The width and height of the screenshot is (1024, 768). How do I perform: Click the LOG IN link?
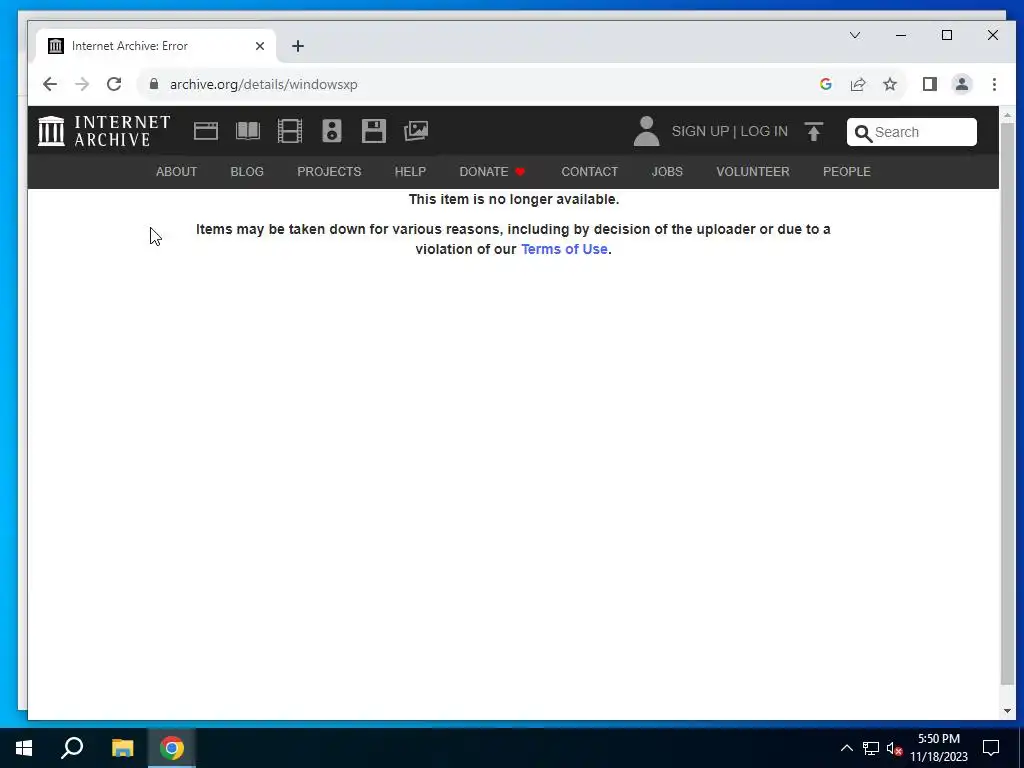click(x=764, y=131)
